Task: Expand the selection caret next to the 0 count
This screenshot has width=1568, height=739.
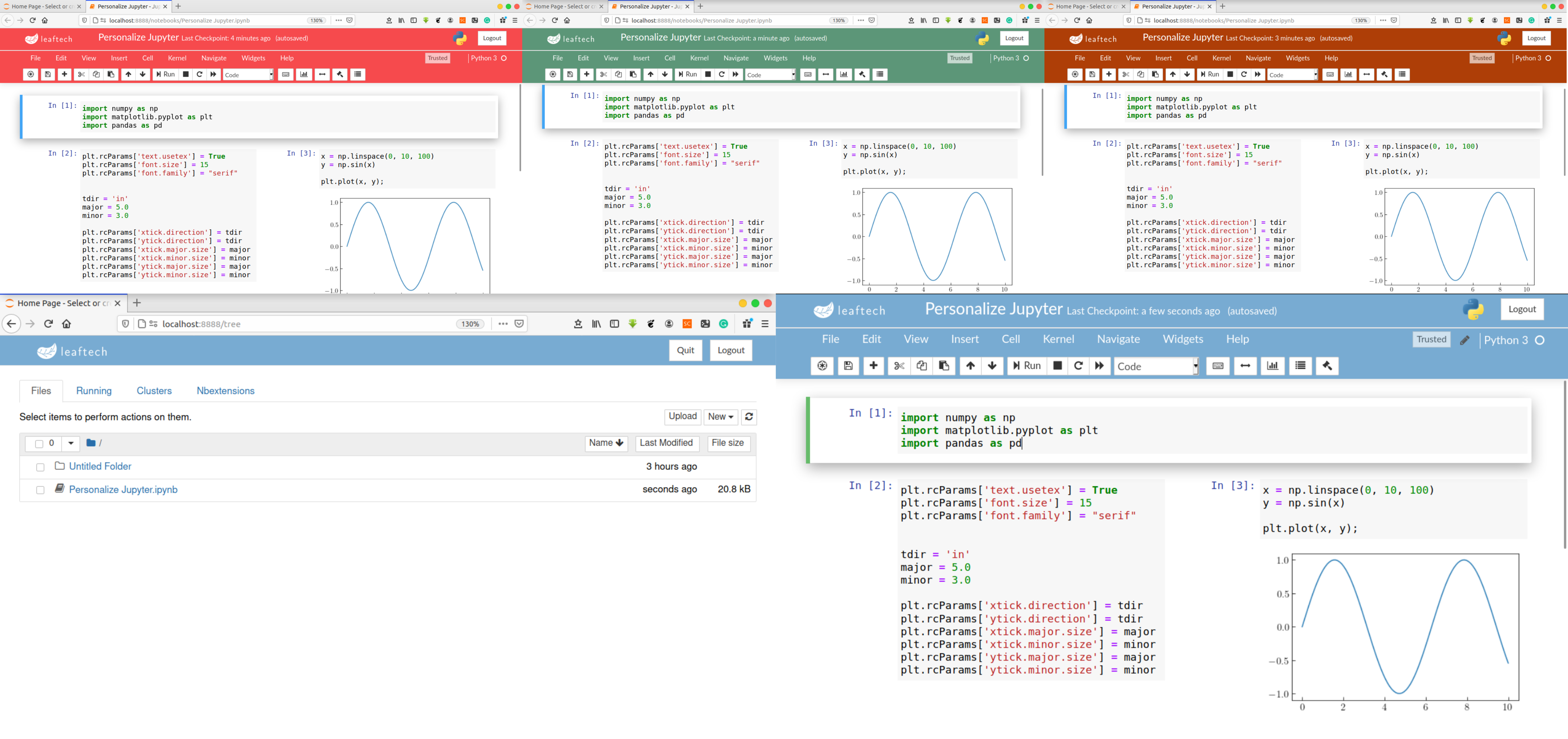Action: pos(71,443)
